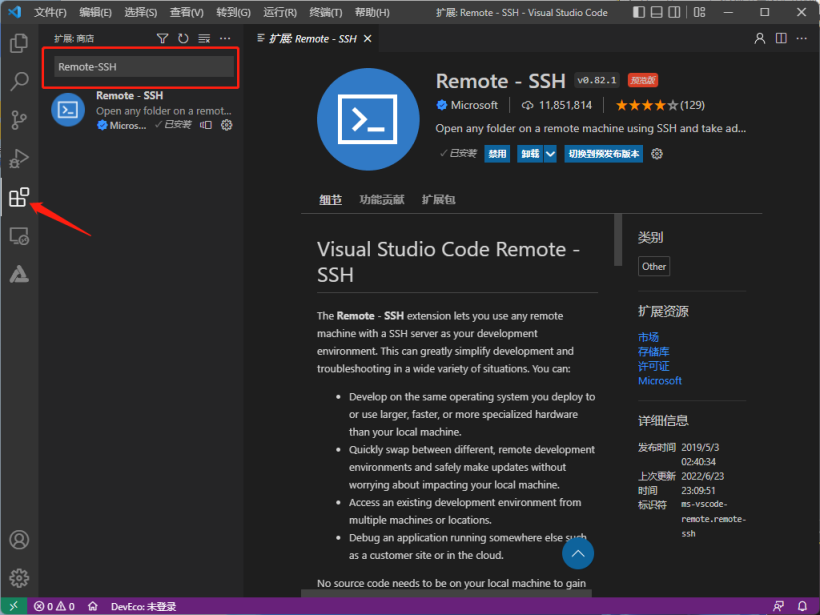820x615 pixels.
Task: Refresh the extensions list
Action: (183, 38)
